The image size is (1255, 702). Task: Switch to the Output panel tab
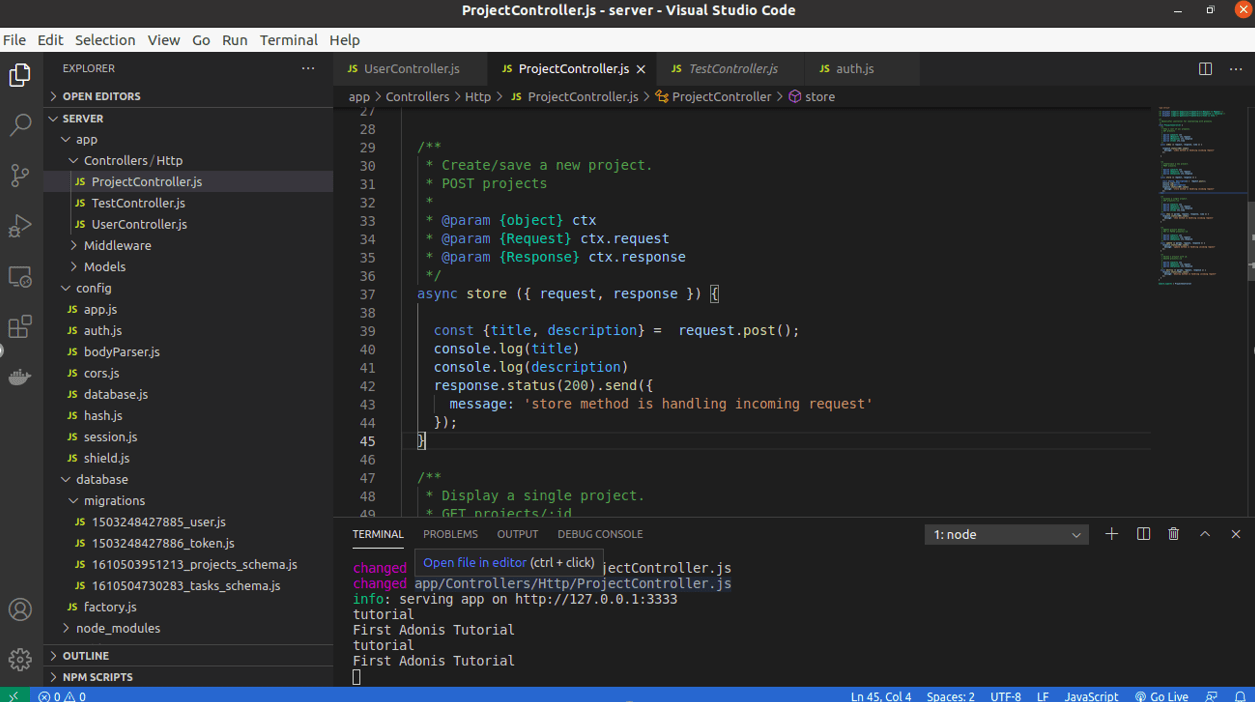(517, 534)
